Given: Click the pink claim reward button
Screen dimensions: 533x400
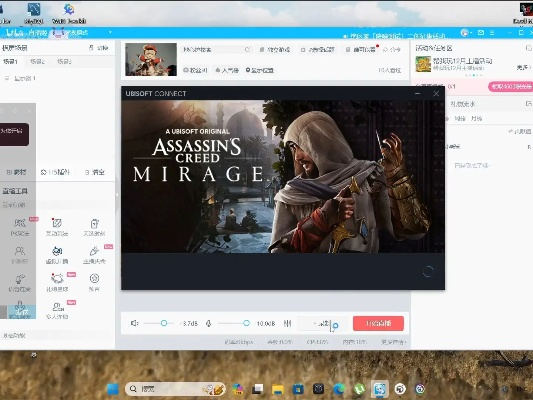Looking at the screenshot, I should pos(510,87).
